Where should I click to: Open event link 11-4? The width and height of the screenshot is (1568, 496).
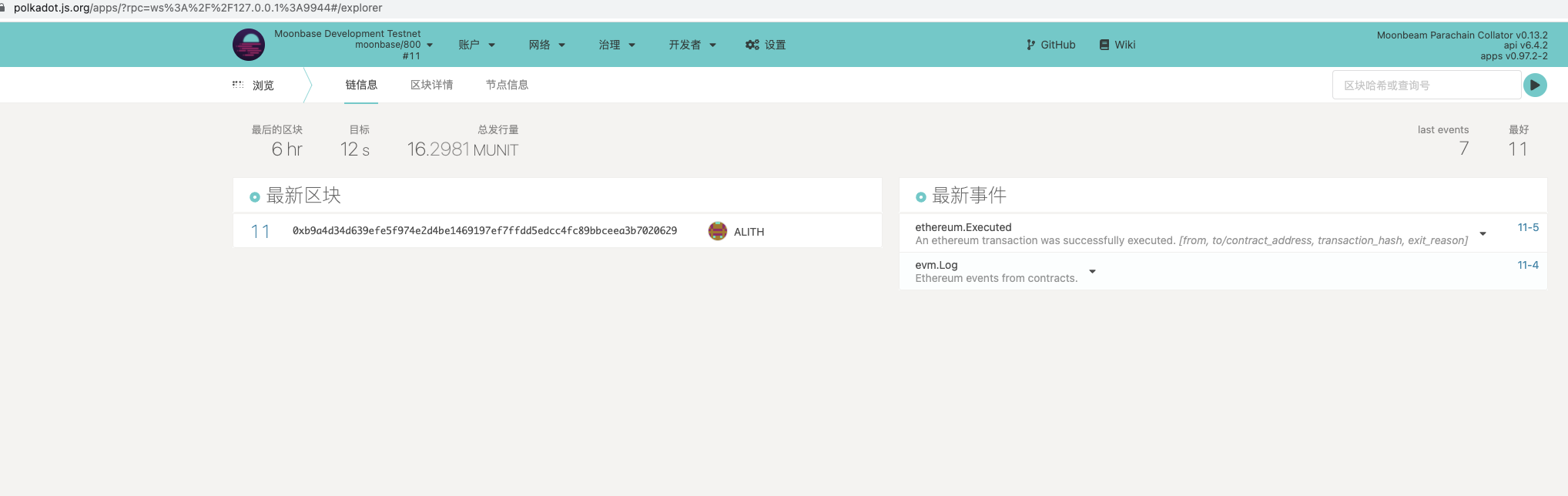tap(1528, 265)
